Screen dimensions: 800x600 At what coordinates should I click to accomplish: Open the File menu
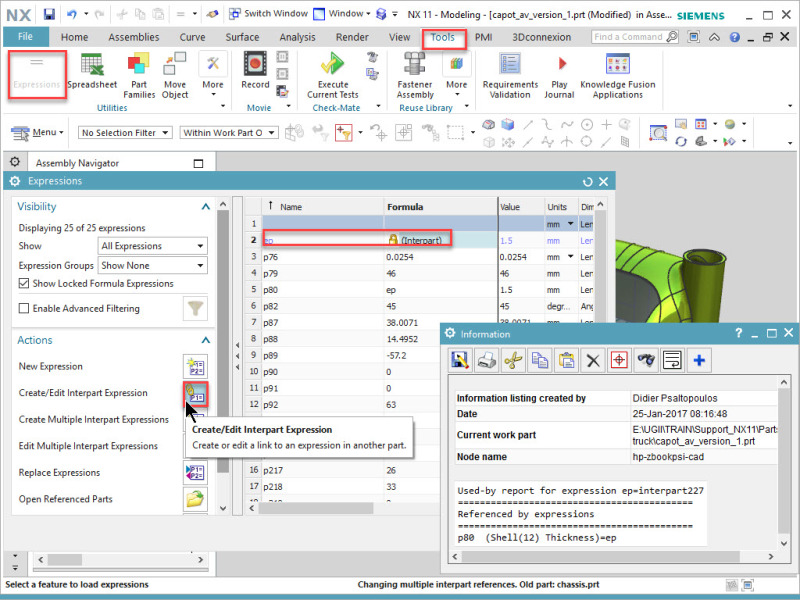(x=26, y=37)
